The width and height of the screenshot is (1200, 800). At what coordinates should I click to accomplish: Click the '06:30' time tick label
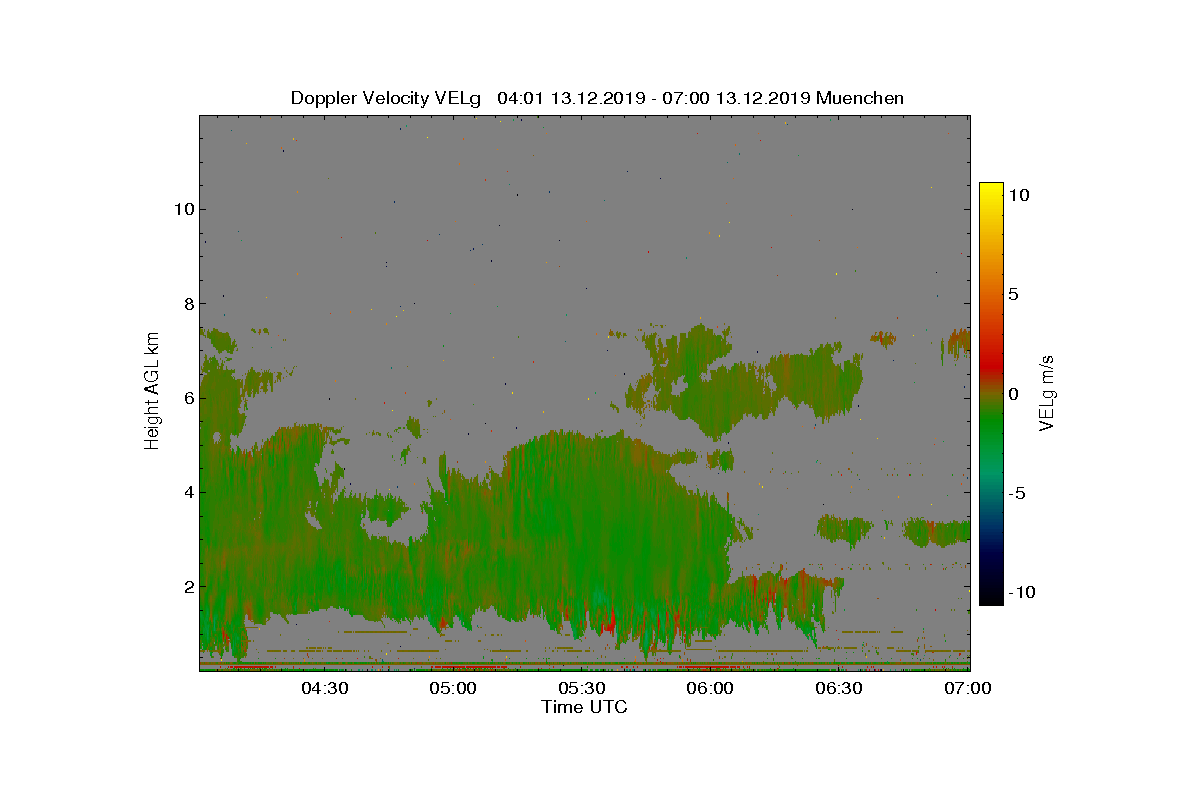click(x=840, y=688)
